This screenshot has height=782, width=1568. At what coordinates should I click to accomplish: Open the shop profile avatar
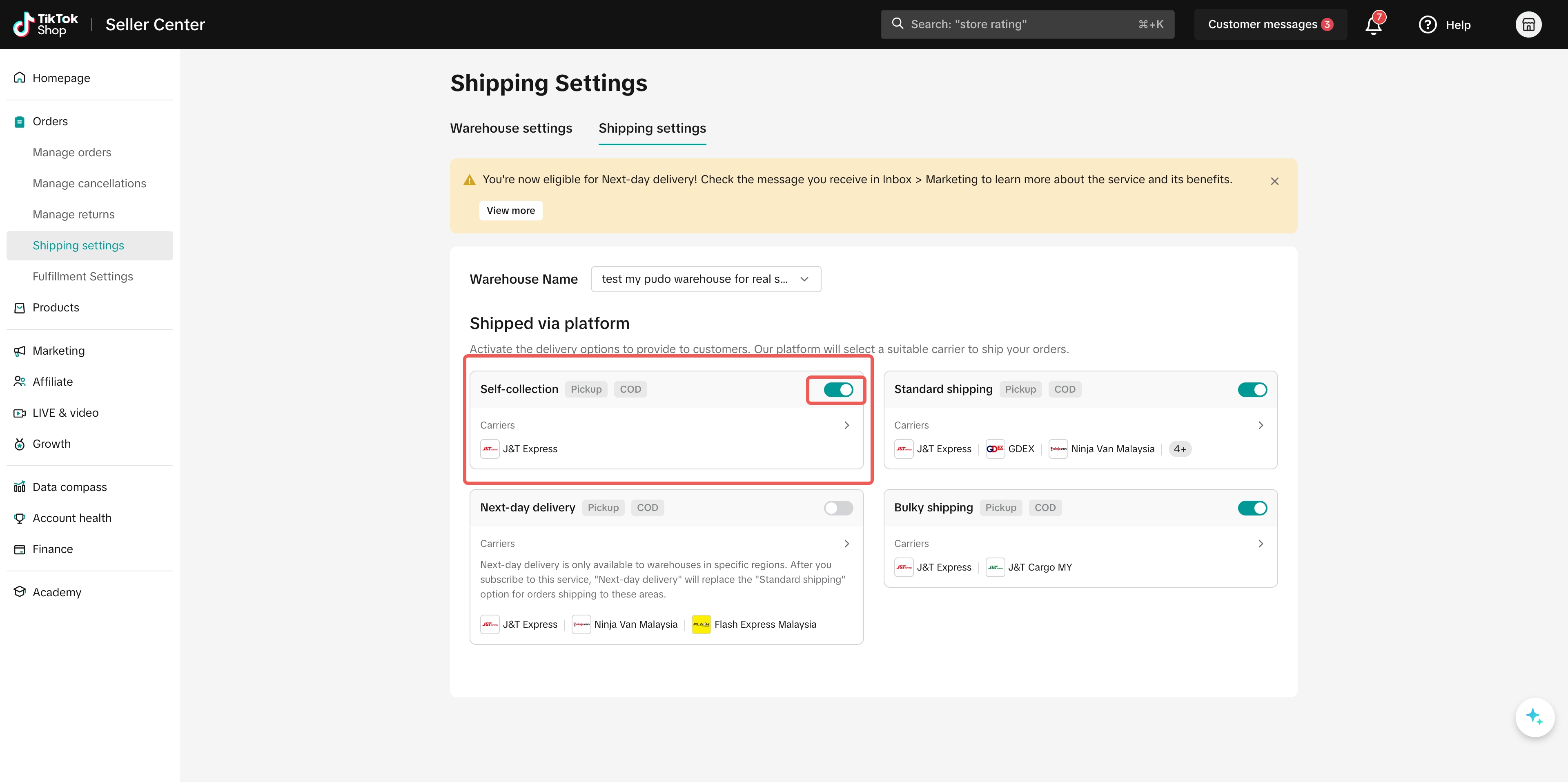pos(1528,24)
